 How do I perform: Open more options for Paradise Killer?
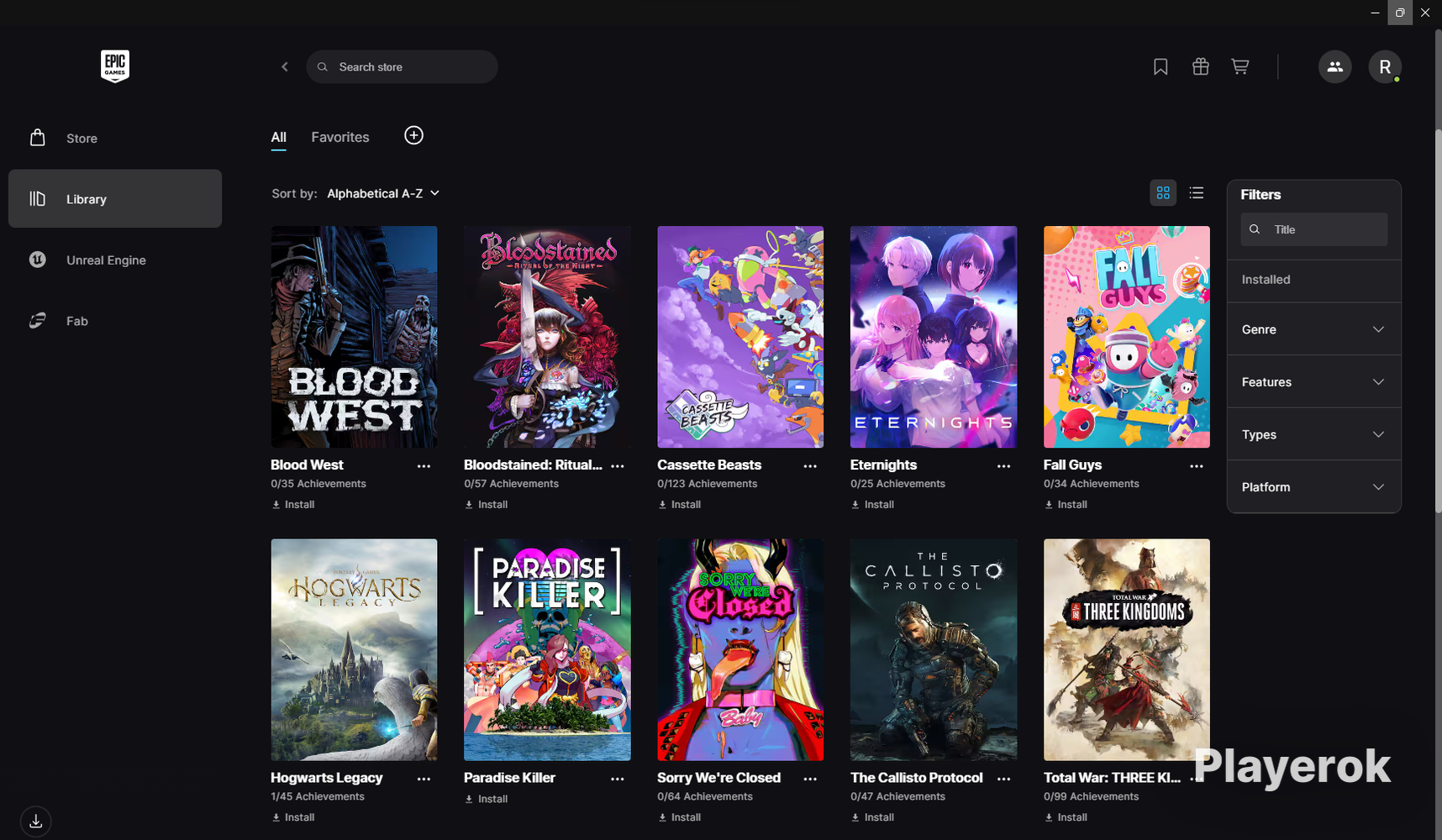point(618,780)
